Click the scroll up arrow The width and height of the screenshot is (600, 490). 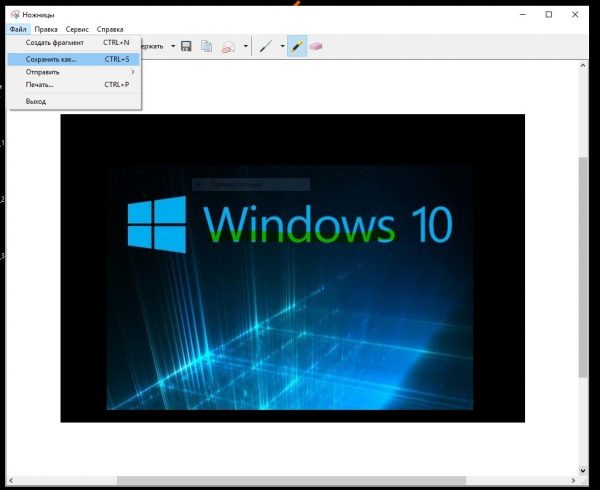tap(583, 66)
